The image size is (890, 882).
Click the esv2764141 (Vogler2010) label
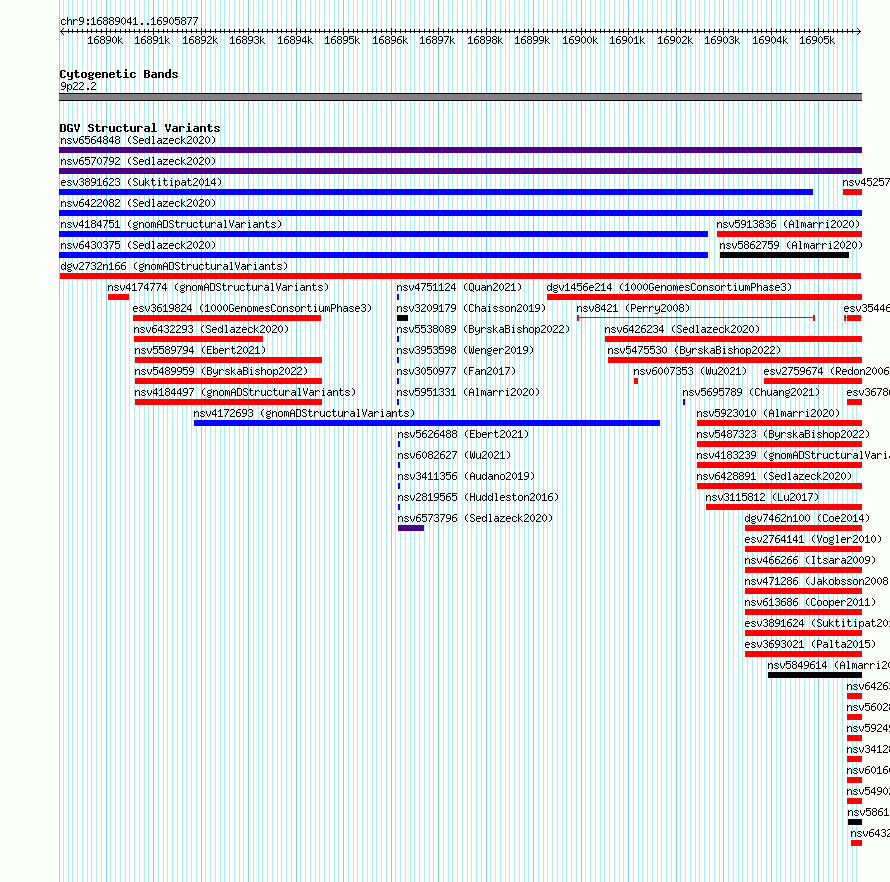tap(813, 539)
